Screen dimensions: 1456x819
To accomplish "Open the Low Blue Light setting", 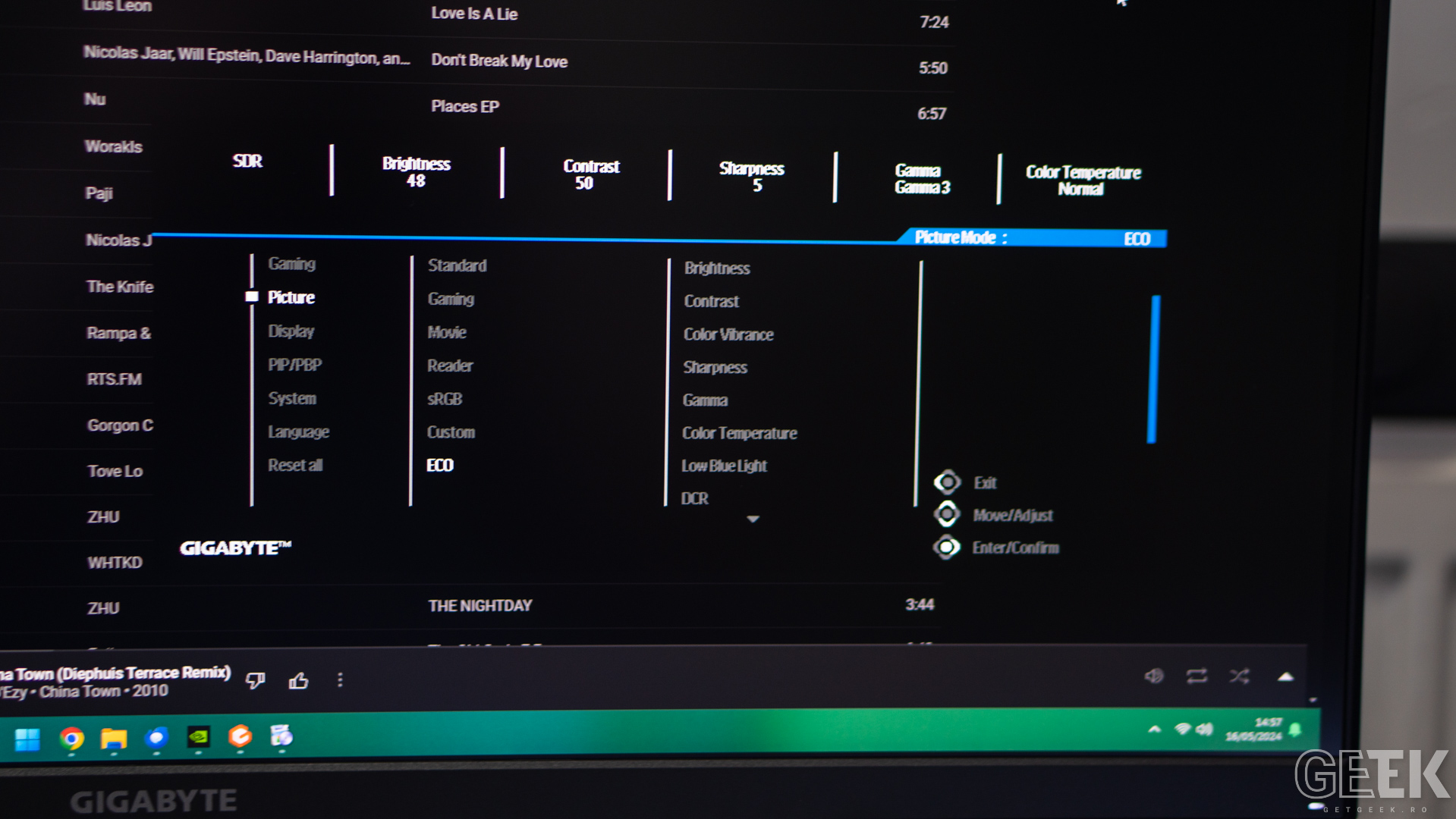I will (x=724, y=466).
